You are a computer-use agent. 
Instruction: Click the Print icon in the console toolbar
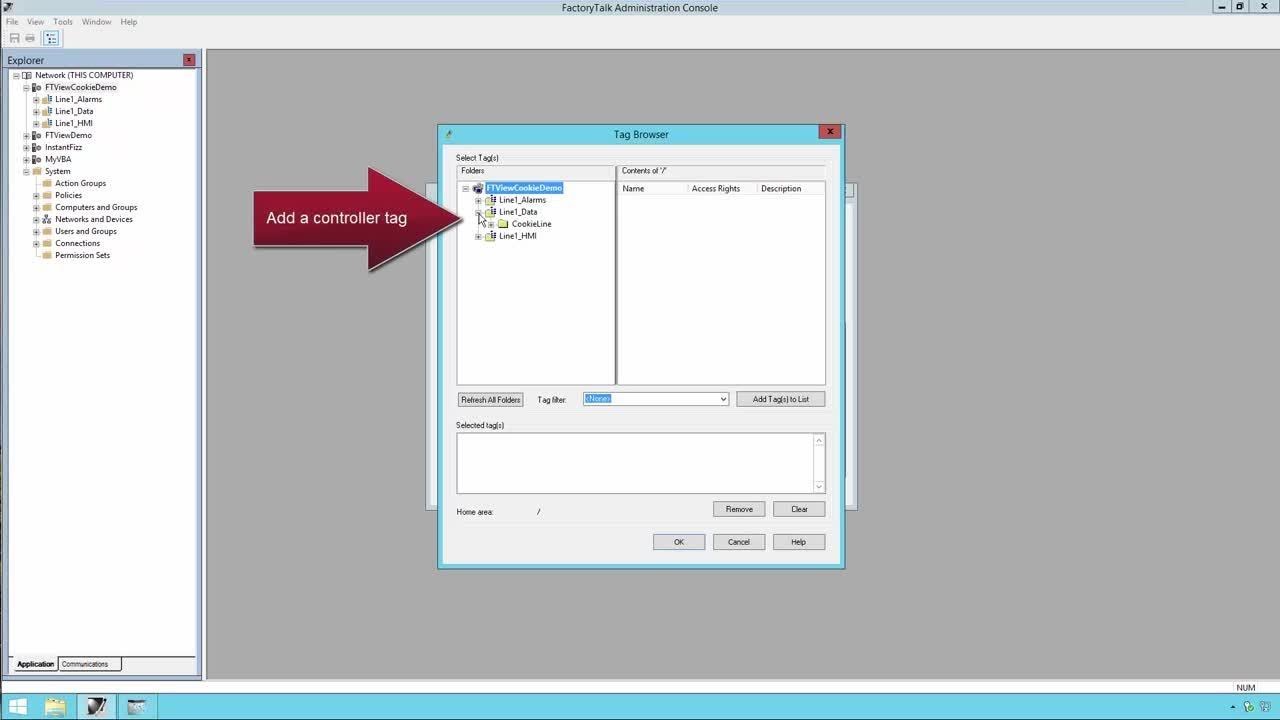click(x=30, y=38)
